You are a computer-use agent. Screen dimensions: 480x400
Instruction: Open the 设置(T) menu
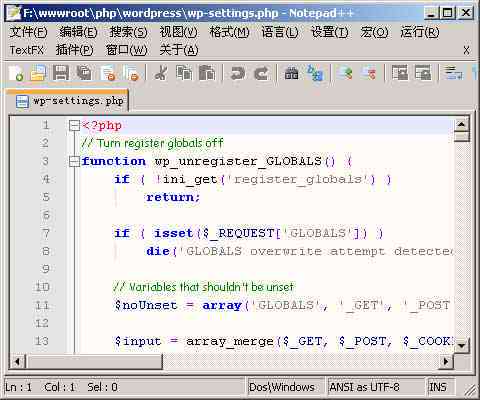329,32
